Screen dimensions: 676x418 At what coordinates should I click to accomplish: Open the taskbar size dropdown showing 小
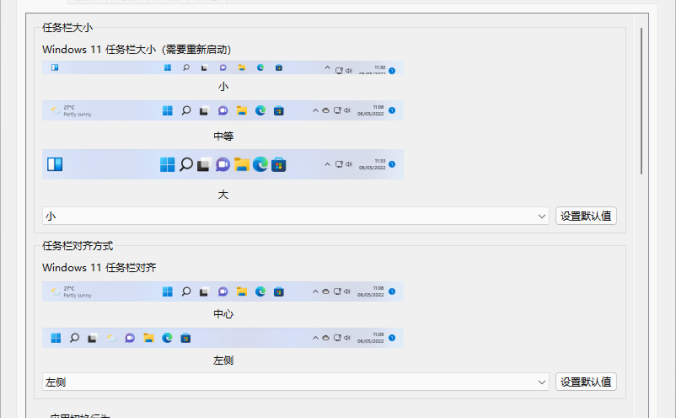pos(296,216)
